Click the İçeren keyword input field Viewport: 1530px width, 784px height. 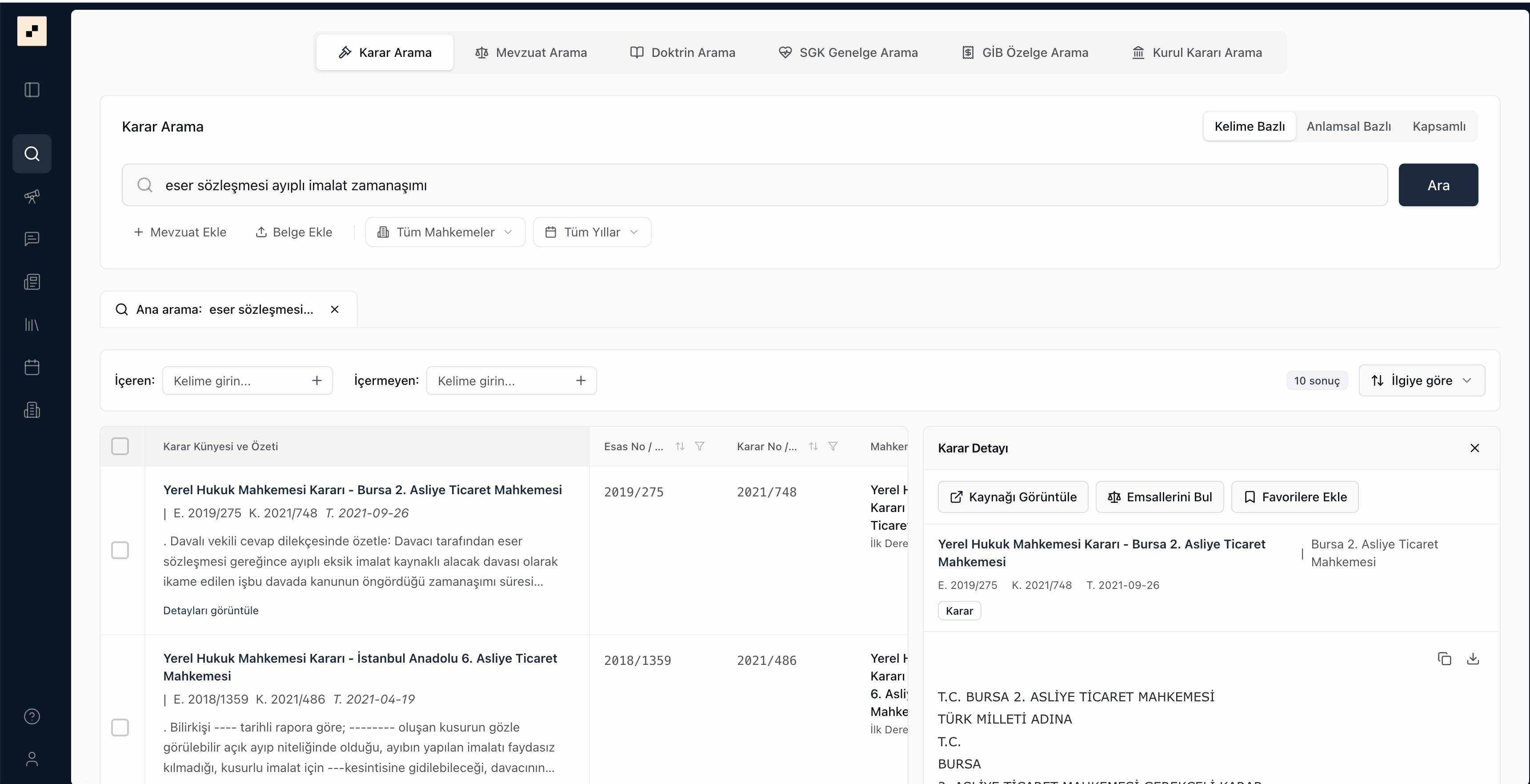(237, 381)
